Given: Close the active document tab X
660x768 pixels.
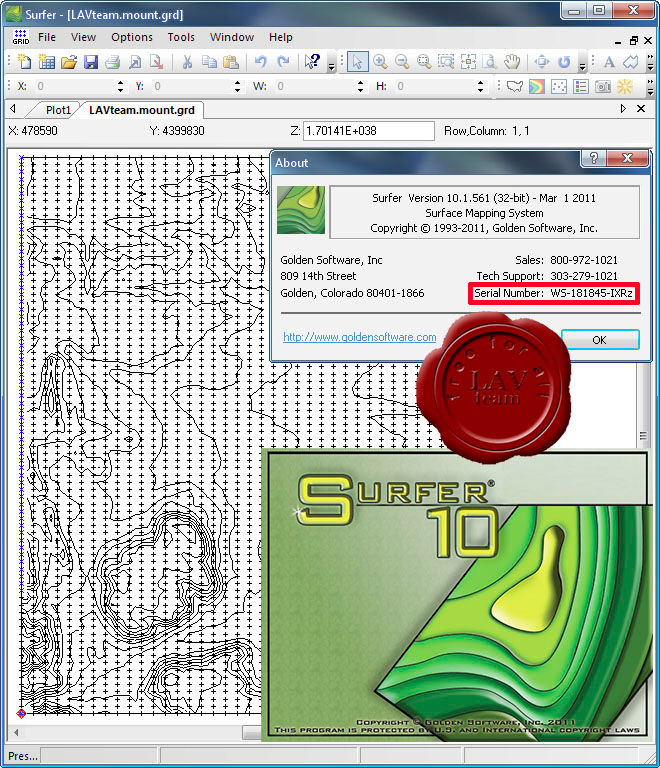Looking at the screenshot, I should [x=641, y=109].
